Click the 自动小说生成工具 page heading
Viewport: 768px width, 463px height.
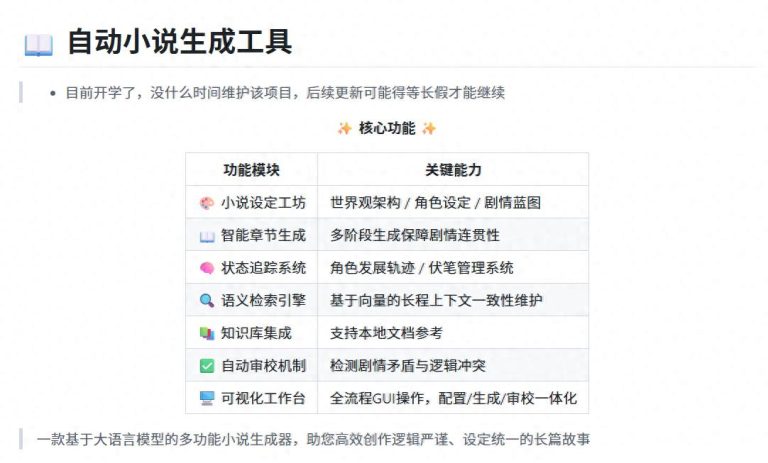pos(179,43)
